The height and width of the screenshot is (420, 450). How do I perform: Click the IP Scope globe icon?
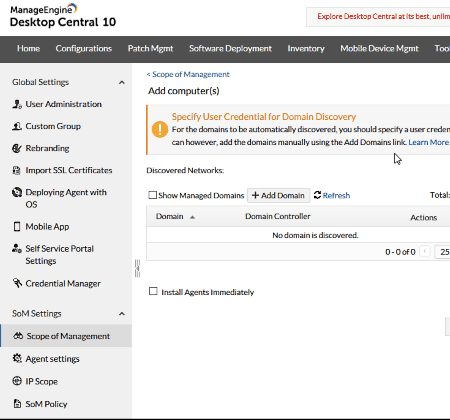(x=17, y=381)
